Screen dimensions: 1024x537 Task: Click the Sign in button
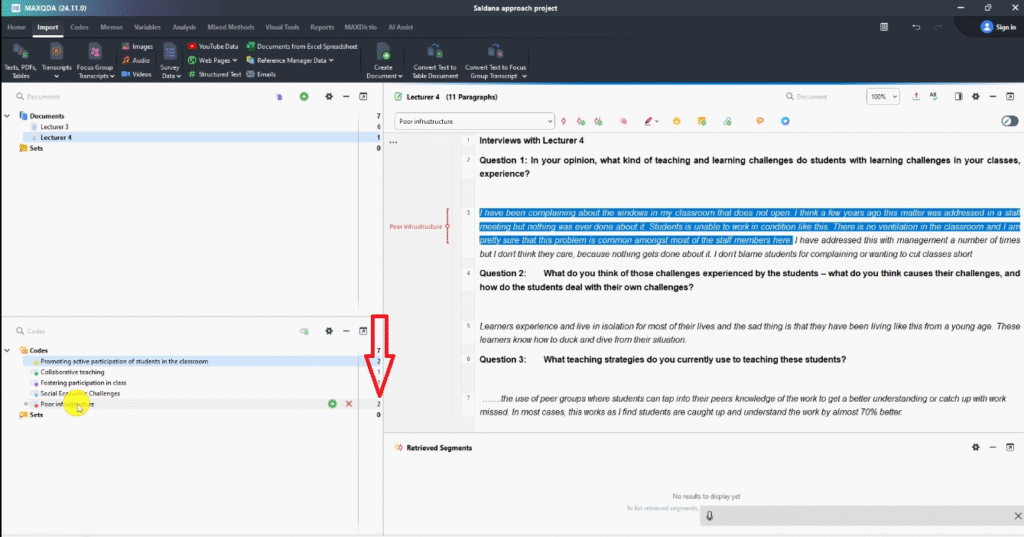(998, 27)
